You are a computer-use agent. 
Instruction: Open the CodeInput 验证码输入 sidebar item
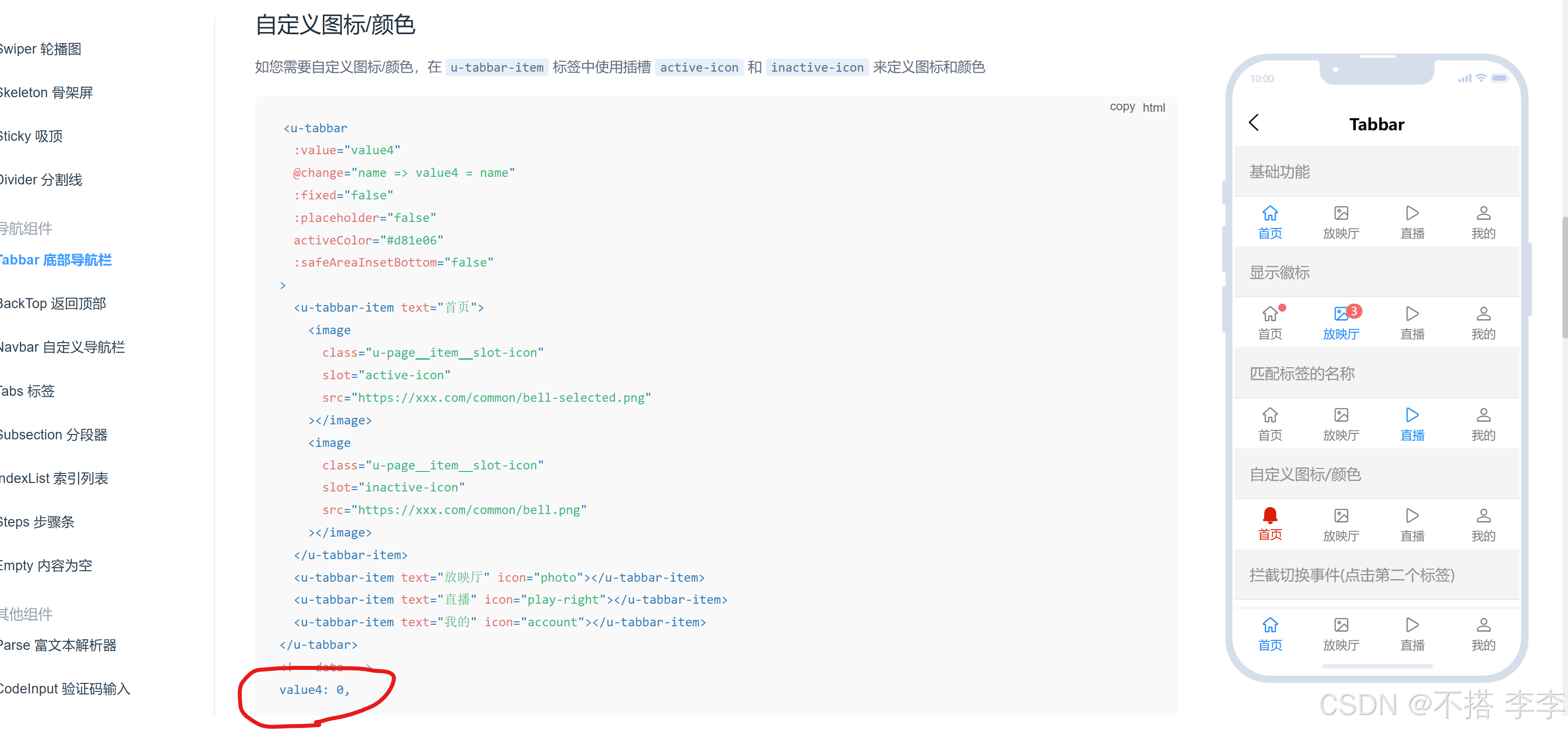tap(65, 688)
